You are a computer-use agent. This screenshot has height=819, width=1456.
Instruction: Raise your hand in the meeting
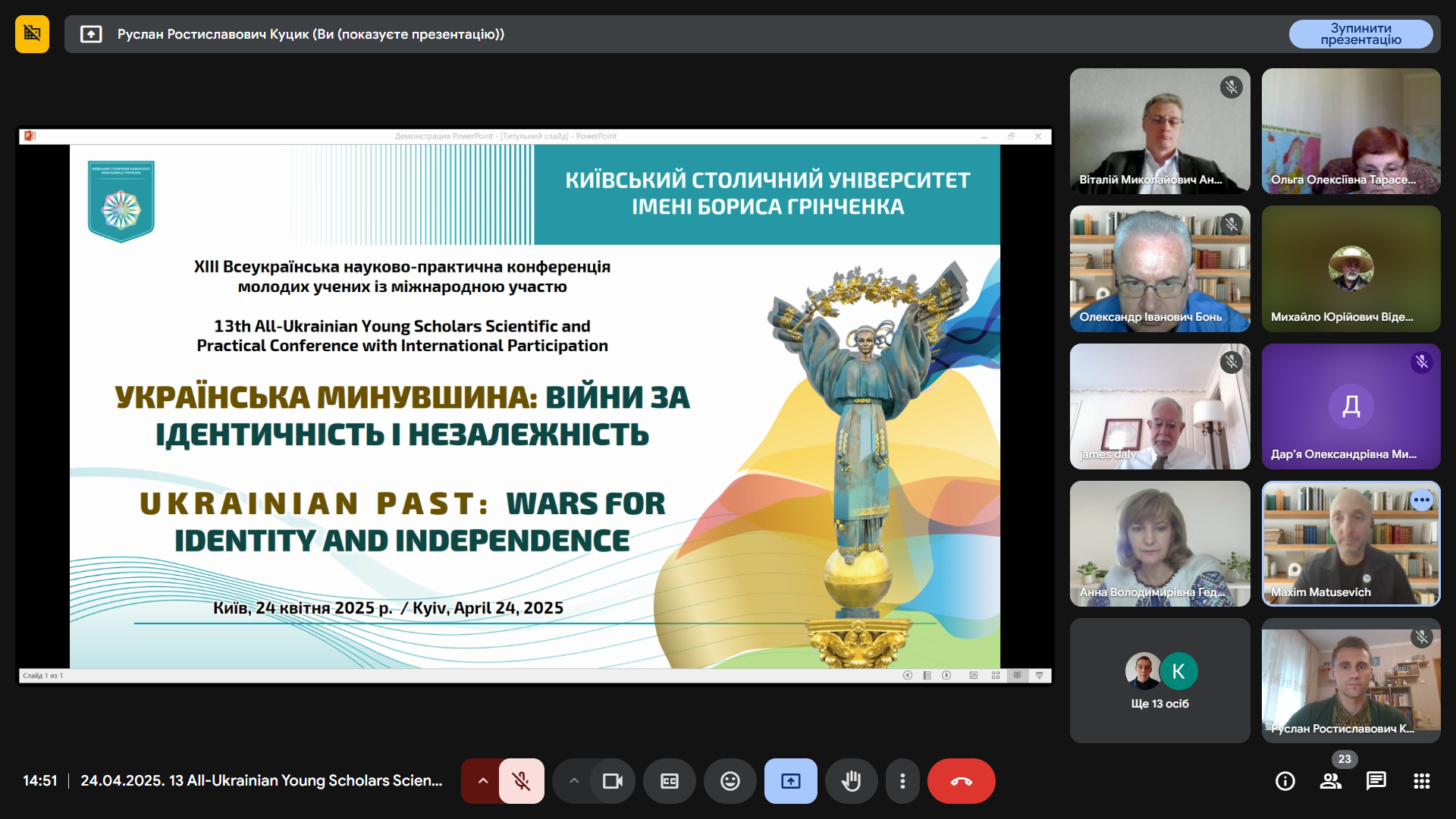(x=851, y=780)
